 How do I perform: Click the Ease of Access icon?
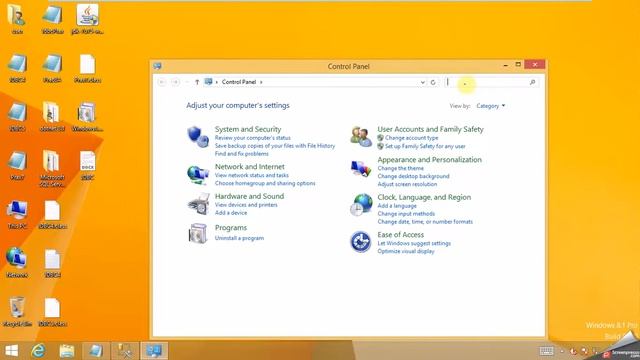[x=361, y=242]
